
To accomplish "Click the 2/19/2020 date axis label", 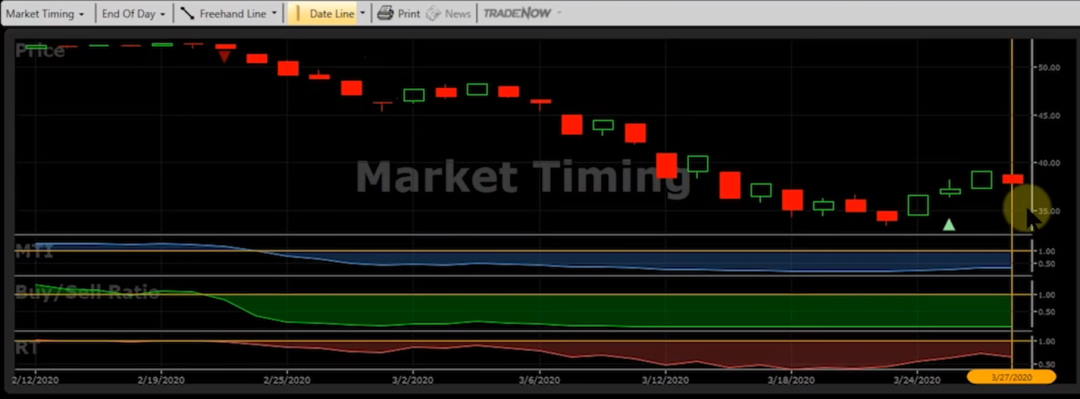I will (x=160, y=379).
